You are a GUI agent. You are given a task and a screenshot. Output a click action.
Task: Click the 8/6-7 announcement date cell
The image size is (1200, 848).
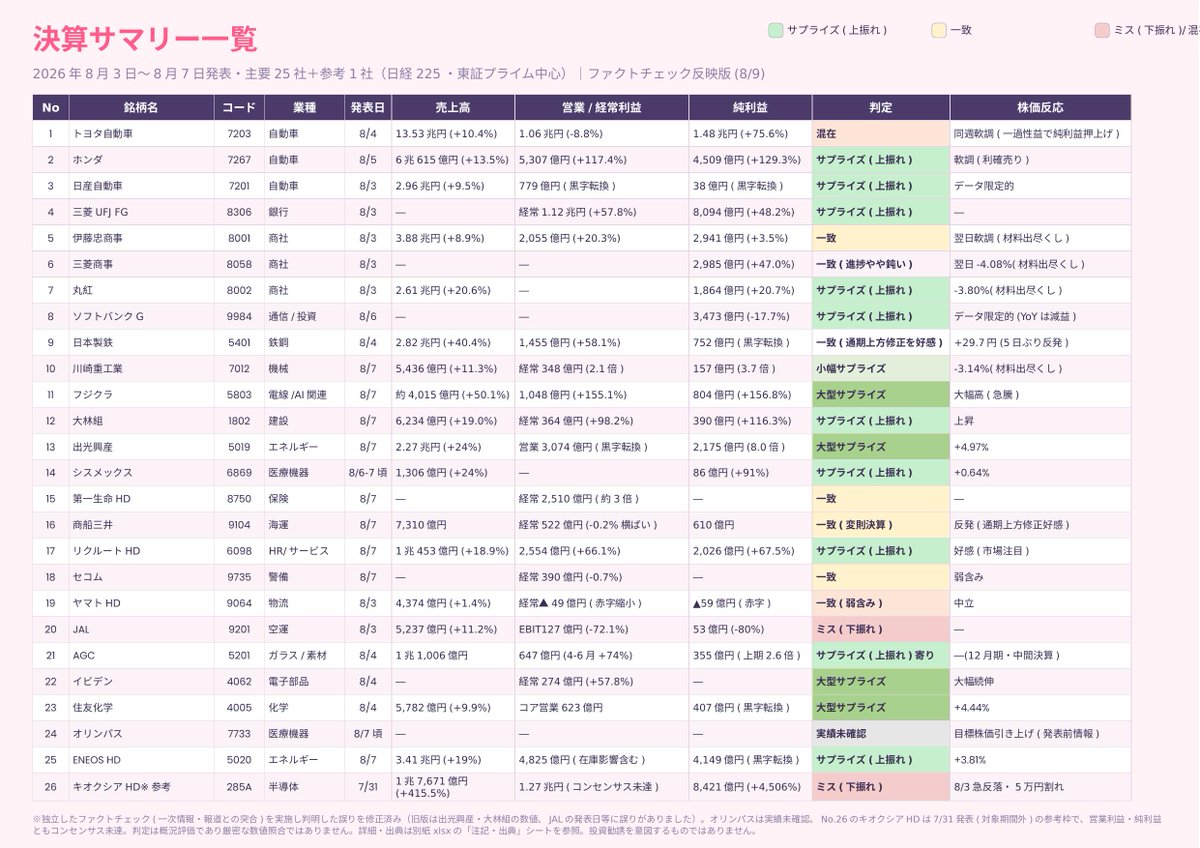click(x=368, y=472)
